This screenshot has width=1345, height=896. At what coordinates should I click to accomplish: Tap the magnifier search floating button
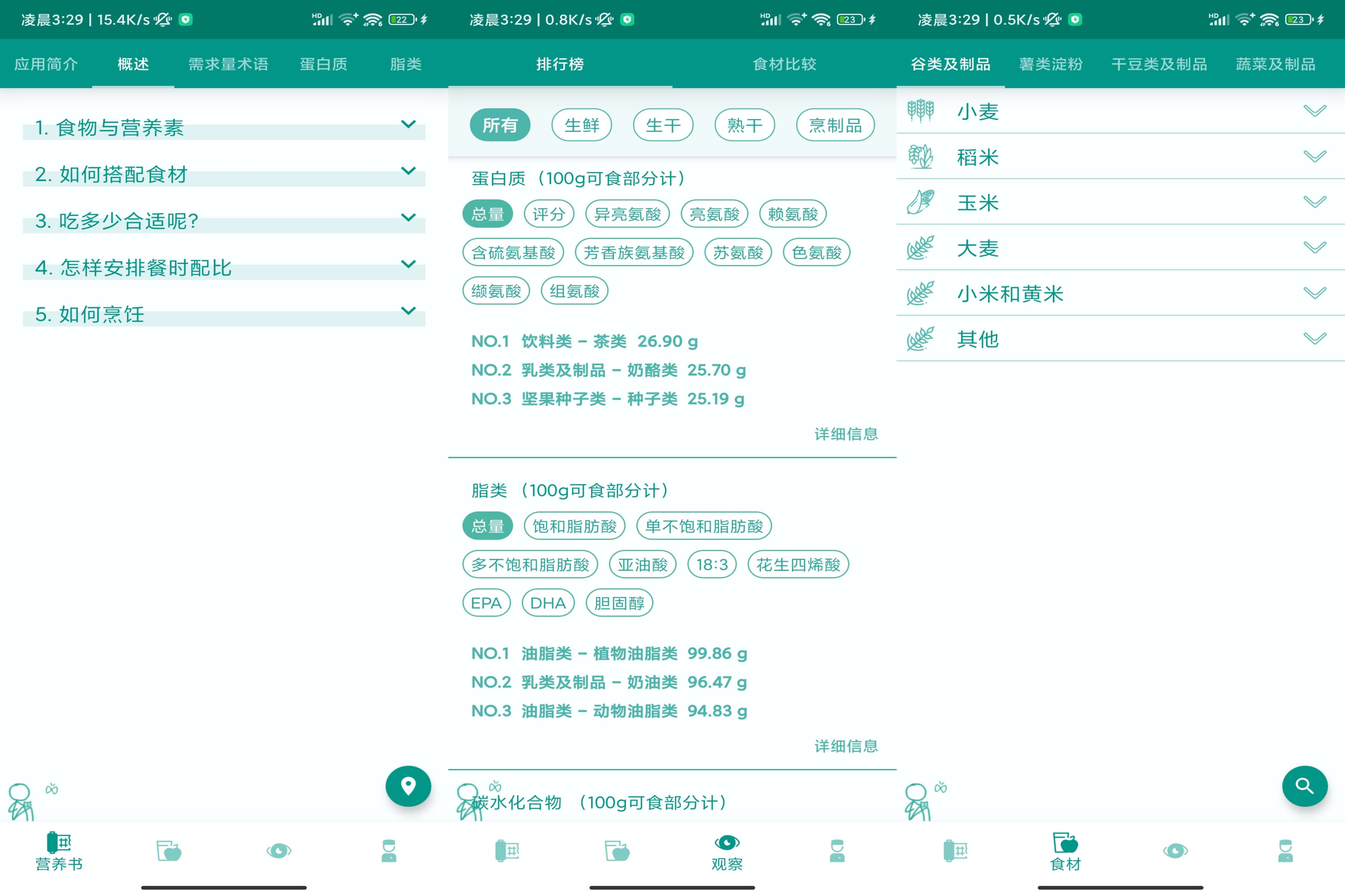[1304, 786]
